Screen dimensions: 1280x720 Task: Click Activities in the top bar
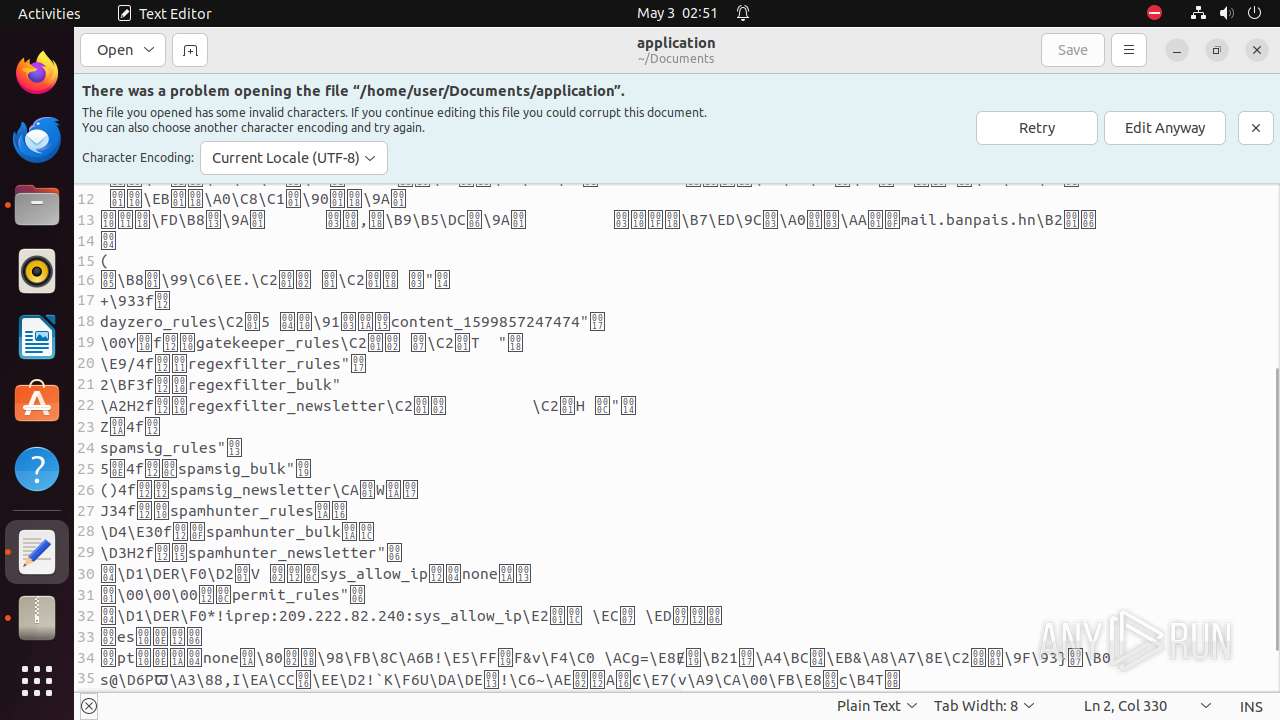[x=49, y=13]
